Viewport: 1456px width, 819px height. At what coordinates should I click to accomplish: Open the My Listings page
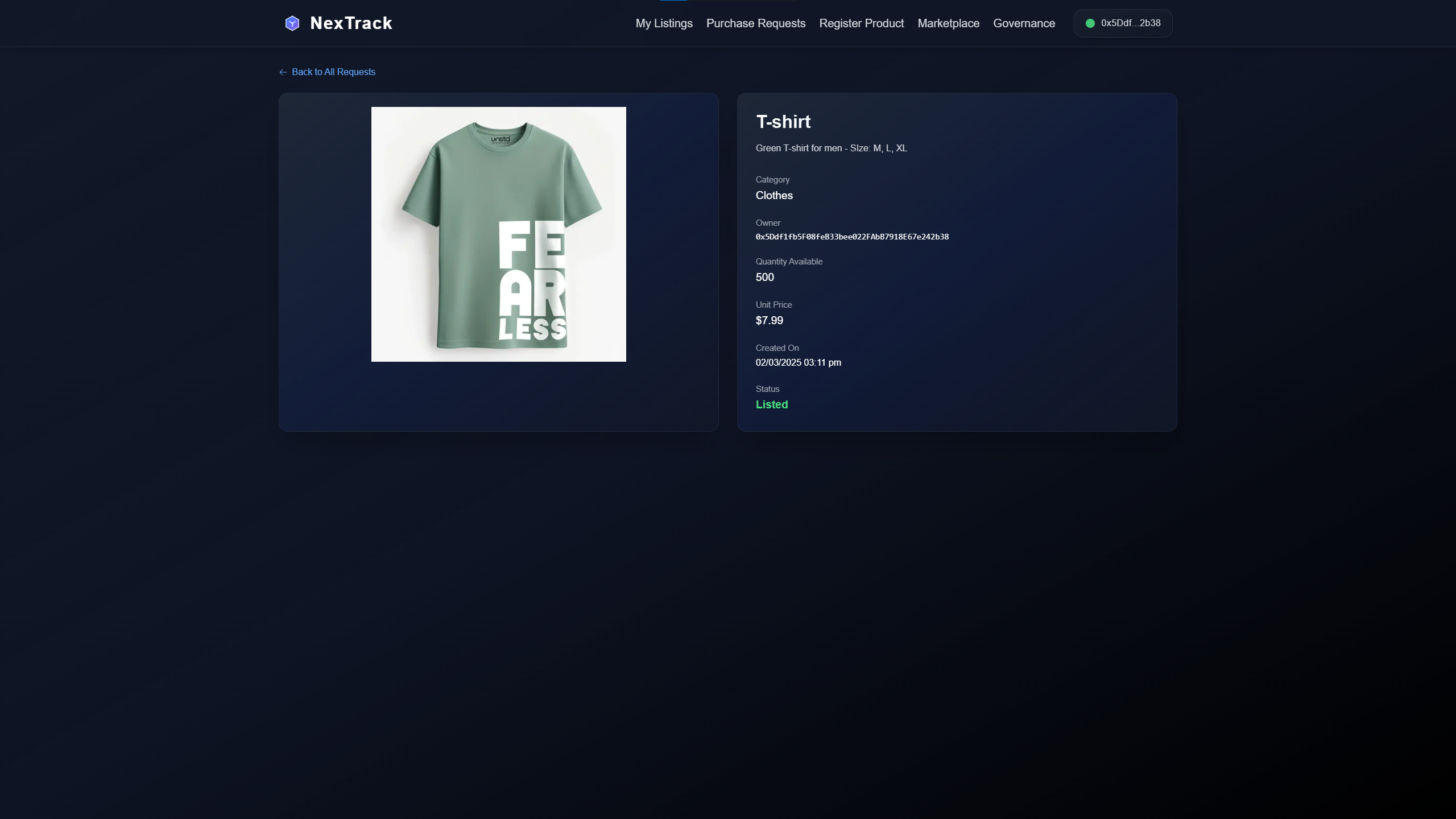click(664, 23)
